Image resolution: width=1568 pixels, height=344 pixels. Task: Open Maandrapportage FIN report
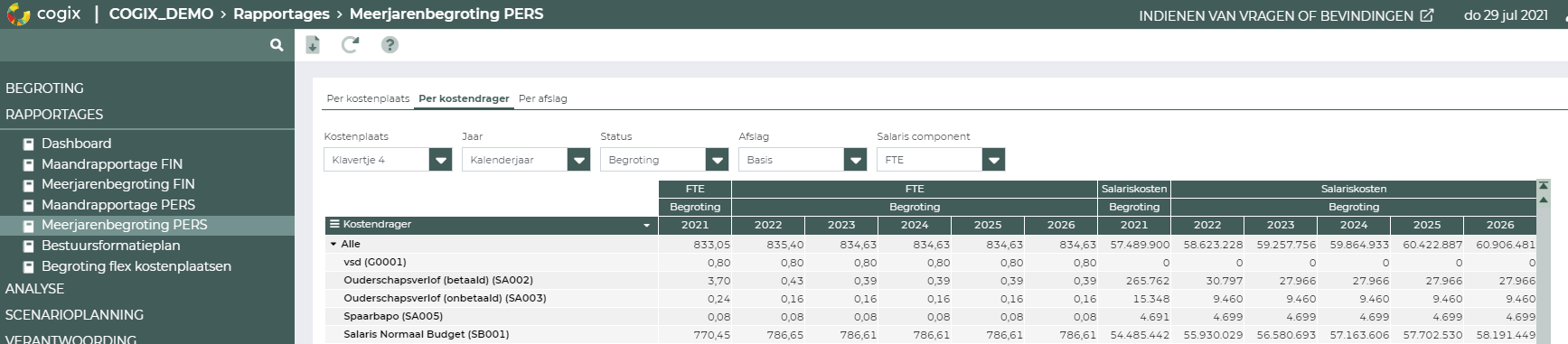point(112,164)
